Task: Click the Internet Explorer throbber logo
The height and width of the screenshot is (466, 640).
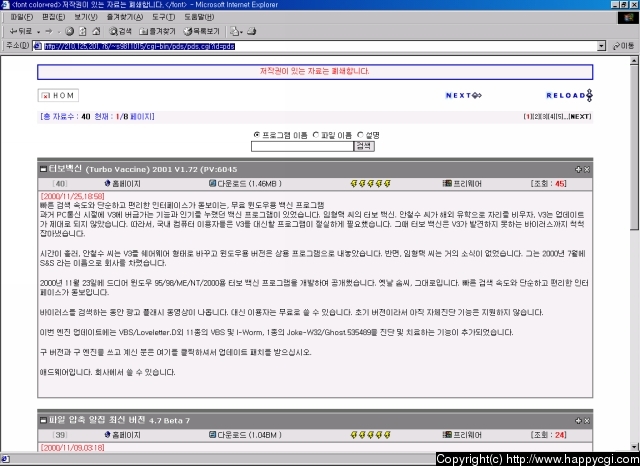Action: click(628, 17)
